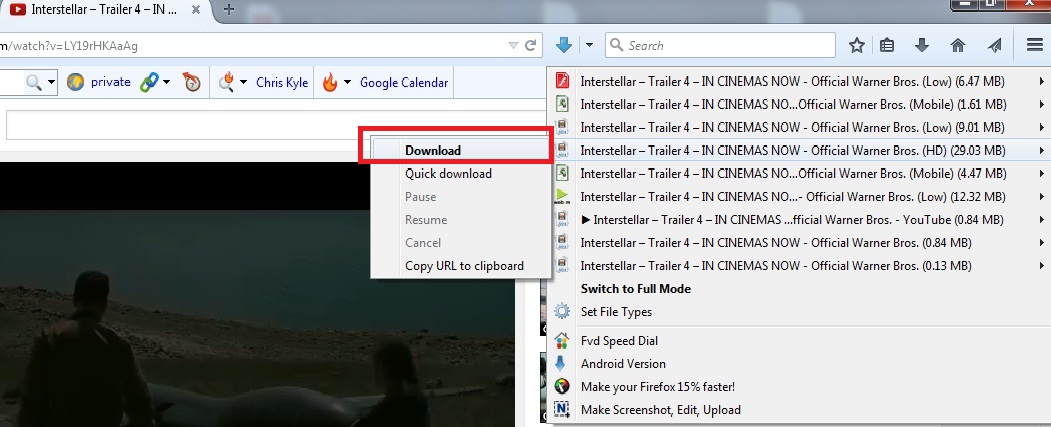Click the paper plane send icon
This screenshot has height=427, width=1051.
995,46
